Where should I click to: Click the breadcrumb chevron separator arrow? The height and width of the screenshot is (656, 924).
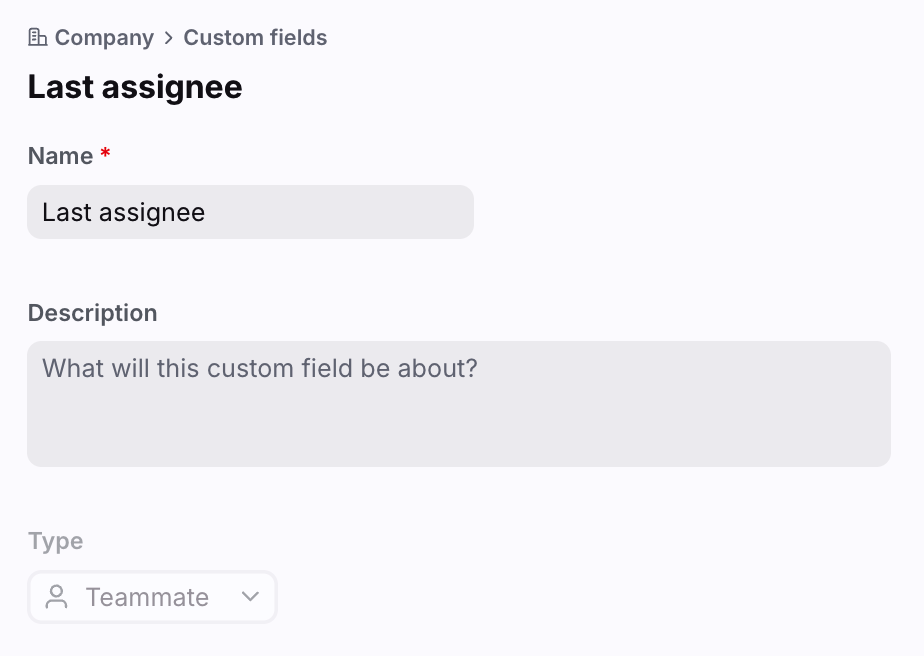click(168, 38)
